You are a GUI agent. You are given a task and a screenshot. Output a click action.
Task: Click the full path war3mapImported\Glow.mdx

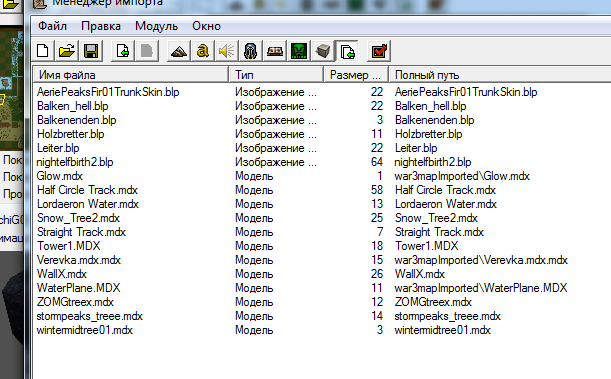point(462,176)
